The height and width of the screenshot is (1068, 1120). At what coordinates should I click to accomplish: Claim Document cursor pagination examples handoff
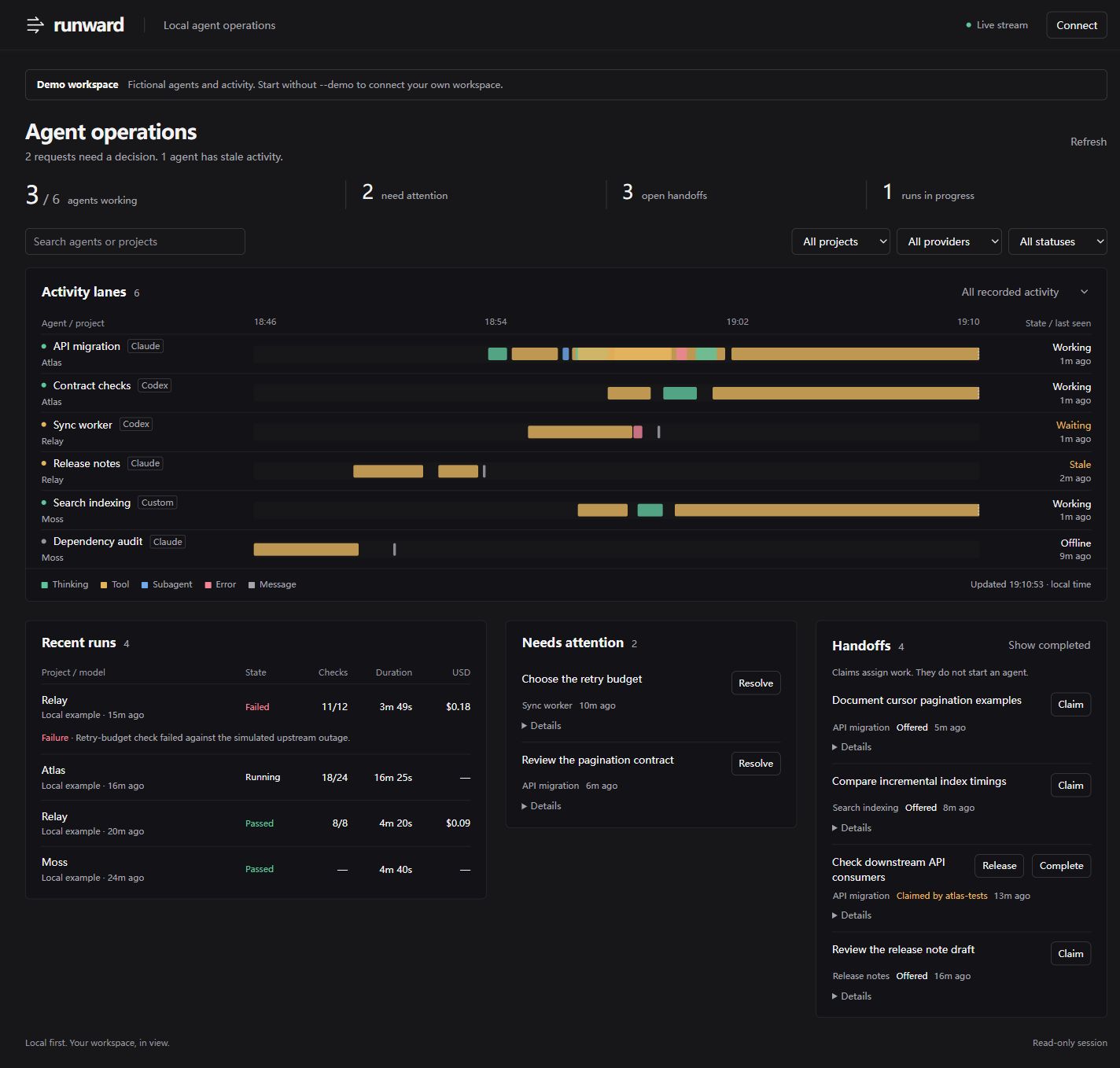coord(1070,705)
